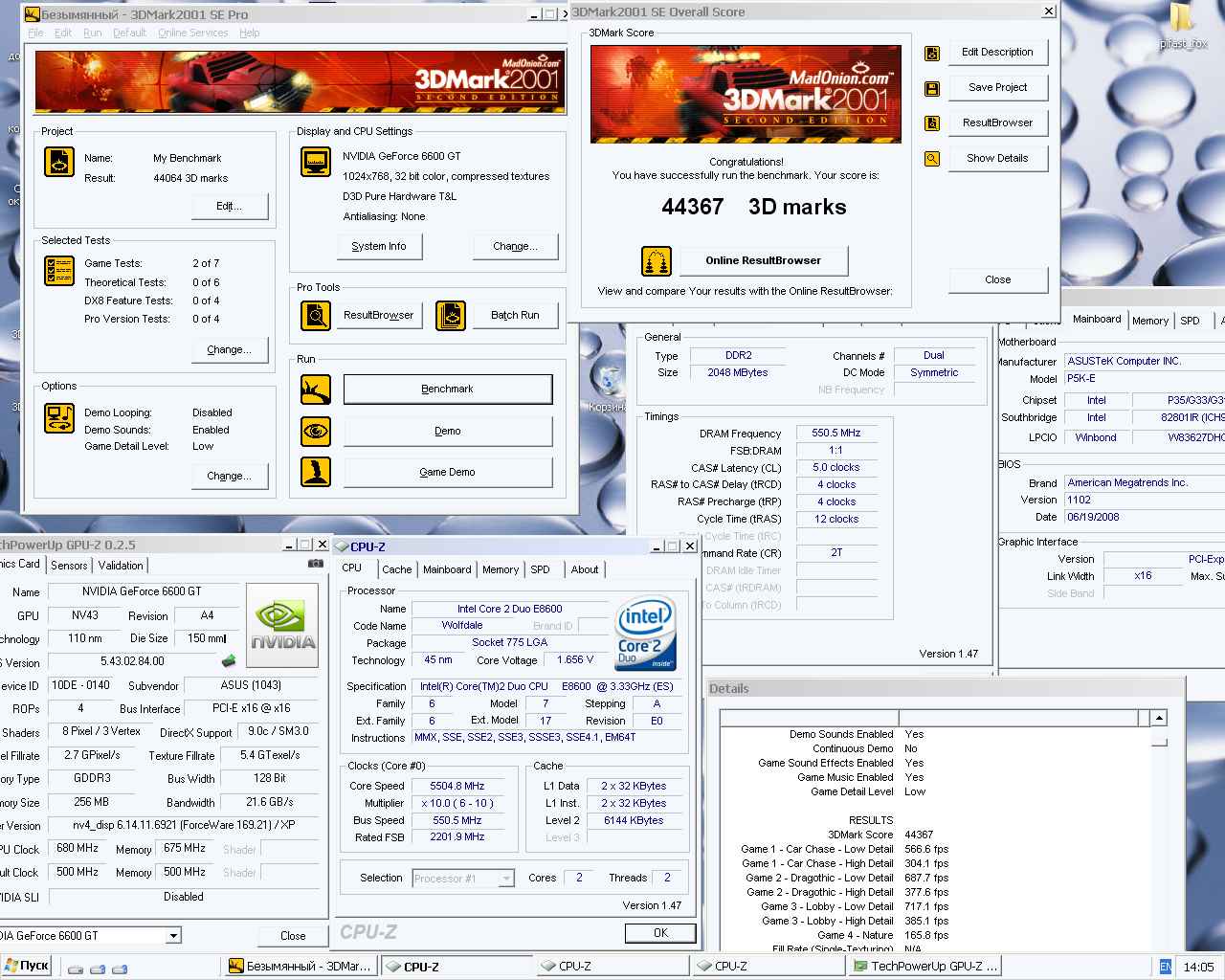
Task: Click the Close button in GPU-Z
Action: coord(293,936)
